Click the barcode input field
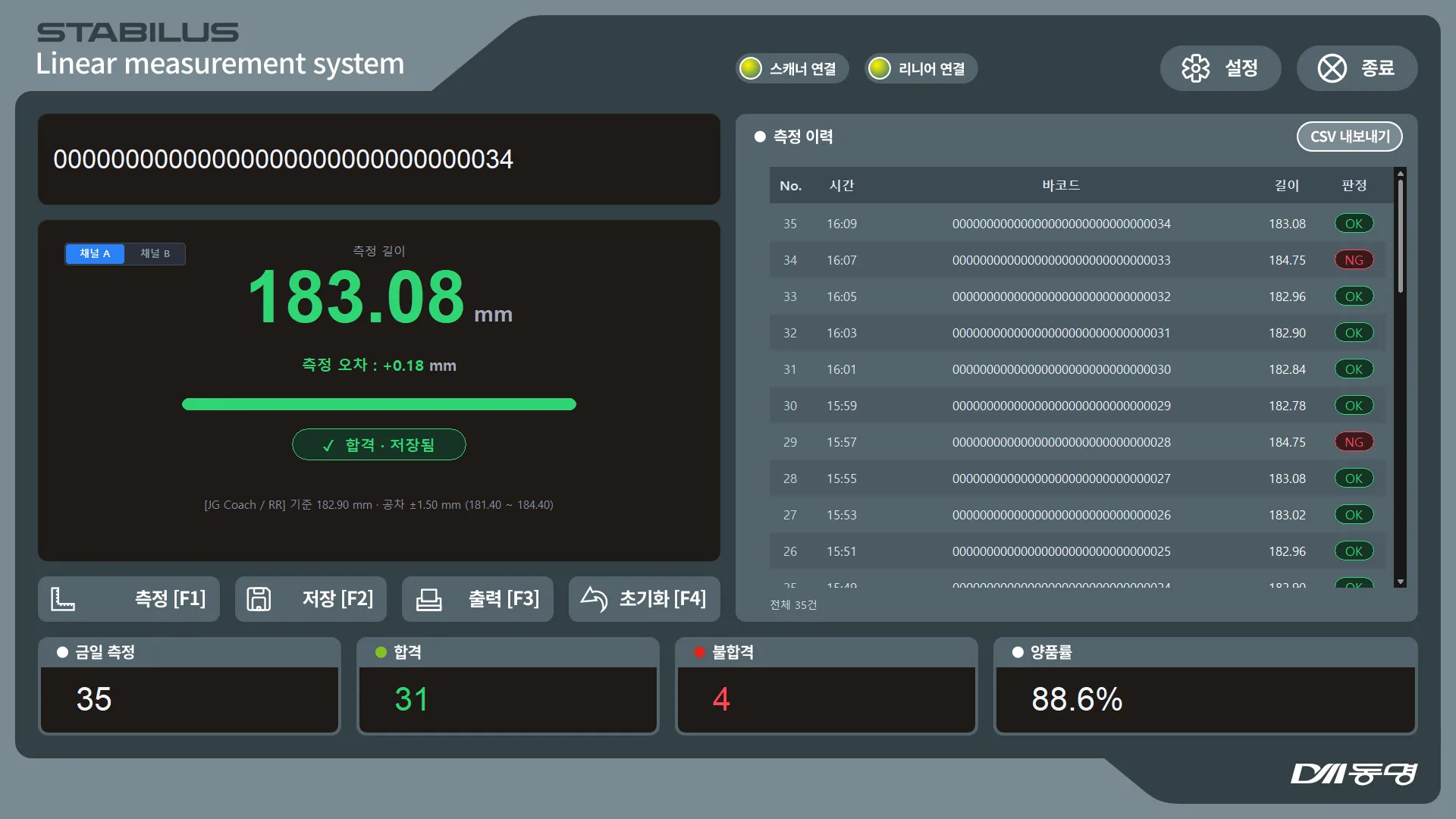 (379, 159)
